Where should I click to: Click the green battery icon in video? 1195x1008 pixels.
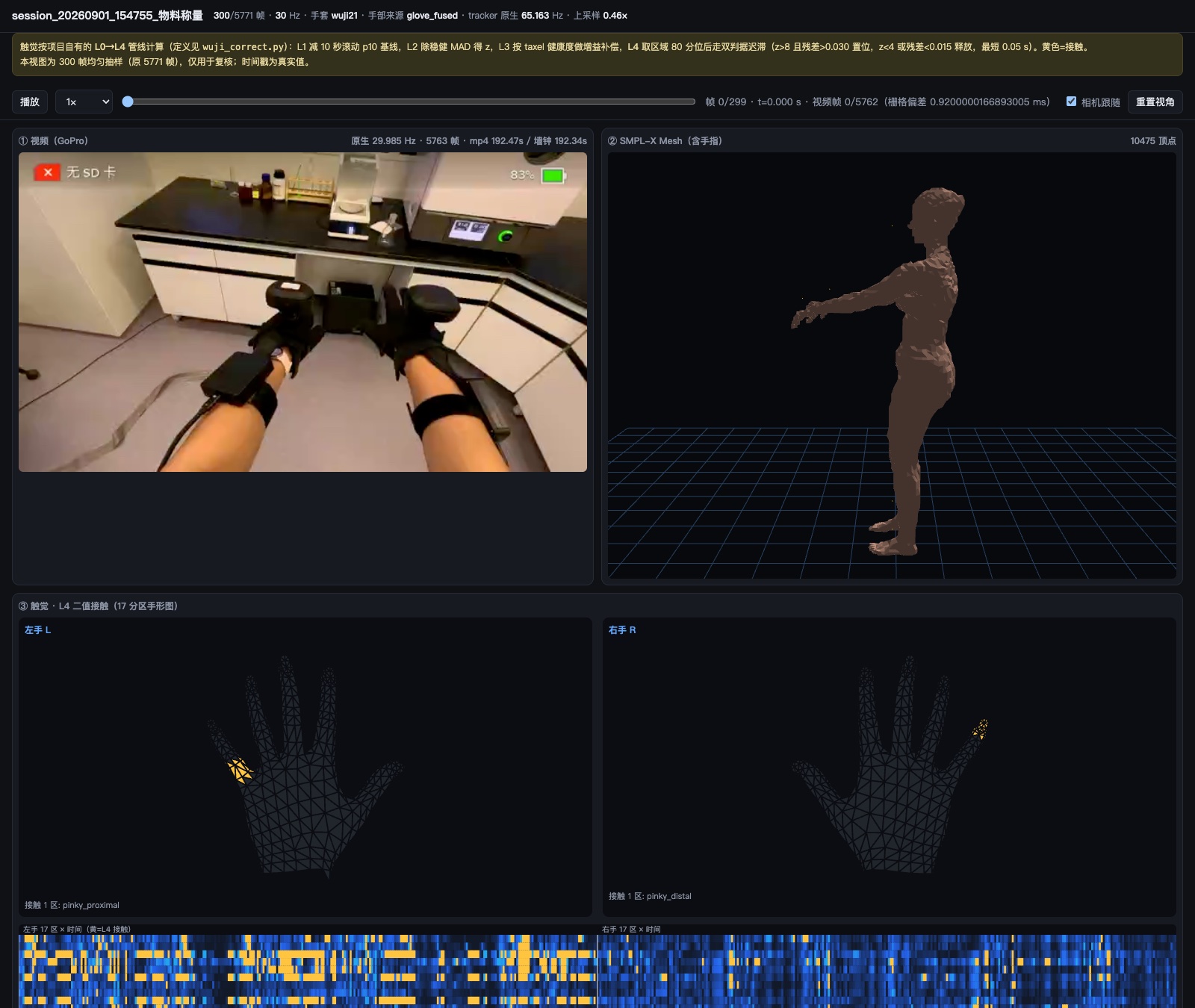(x=553, y=175)
